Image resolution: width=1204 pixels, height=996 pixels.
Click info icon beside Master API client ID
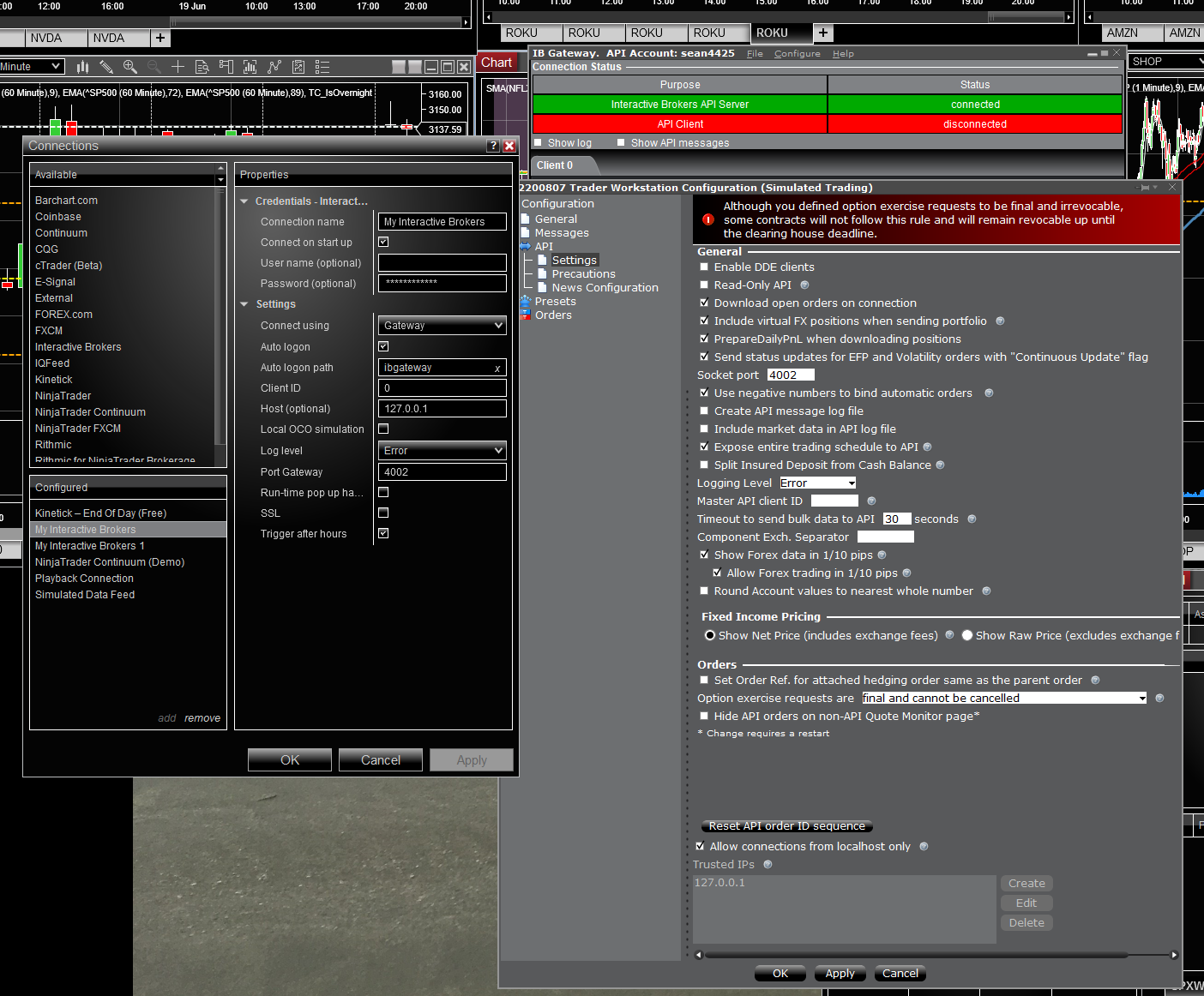coord(871,501)
